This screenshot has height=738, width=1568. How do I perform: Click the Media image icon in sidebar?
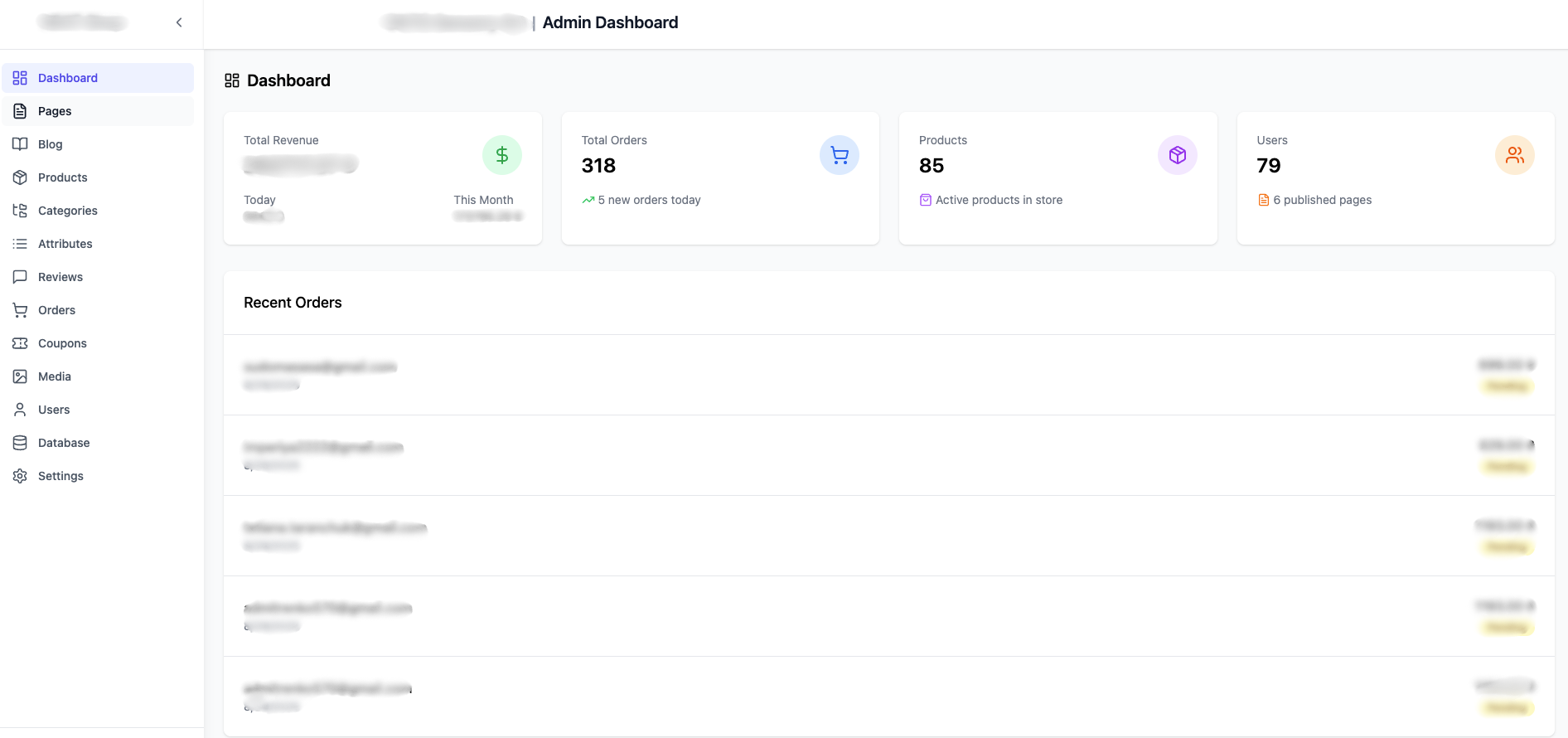tap(20, 376)
